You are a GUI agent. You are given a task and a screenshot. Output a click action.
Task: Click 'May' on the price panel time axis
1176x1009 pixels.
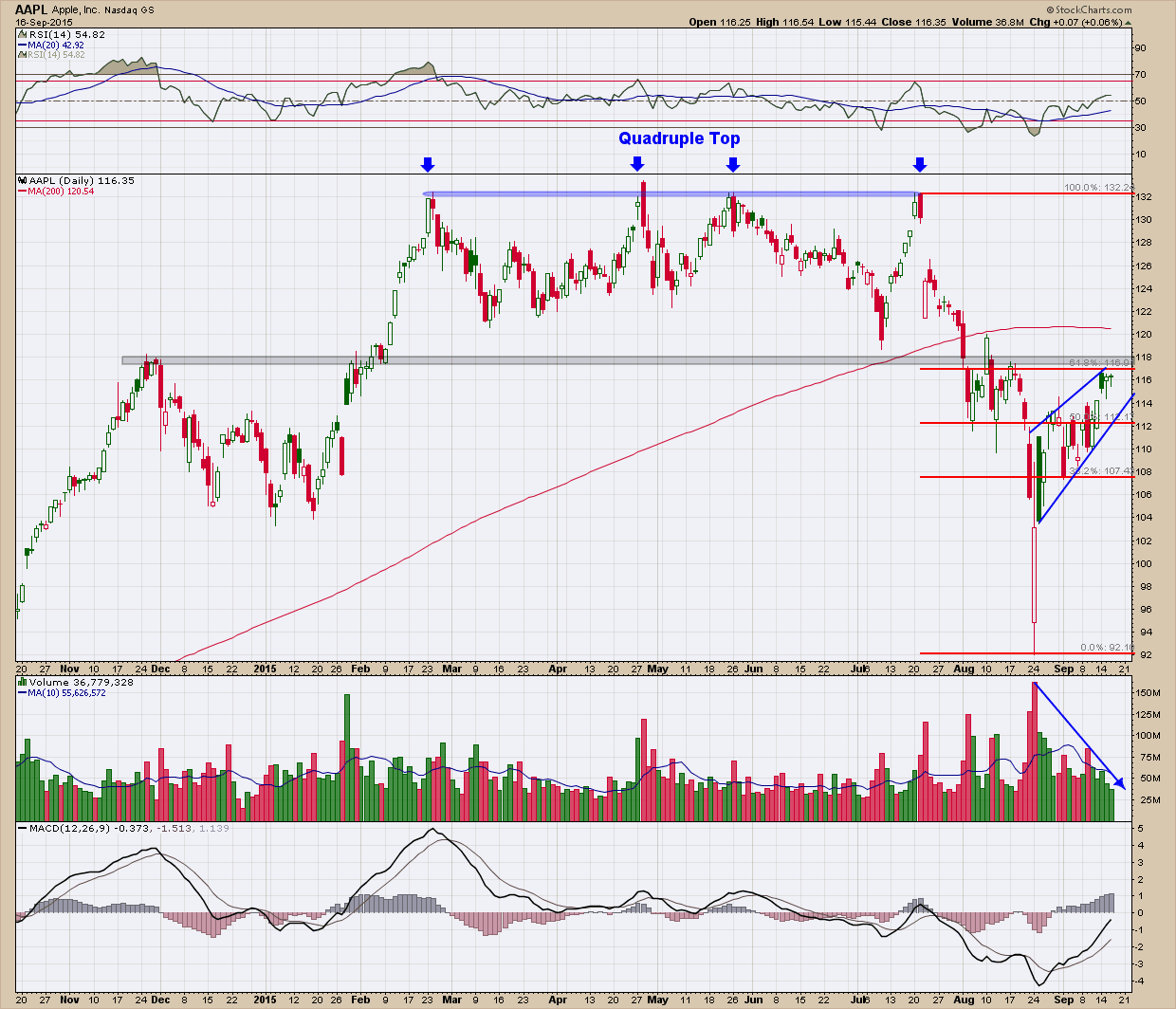point(657,669)
